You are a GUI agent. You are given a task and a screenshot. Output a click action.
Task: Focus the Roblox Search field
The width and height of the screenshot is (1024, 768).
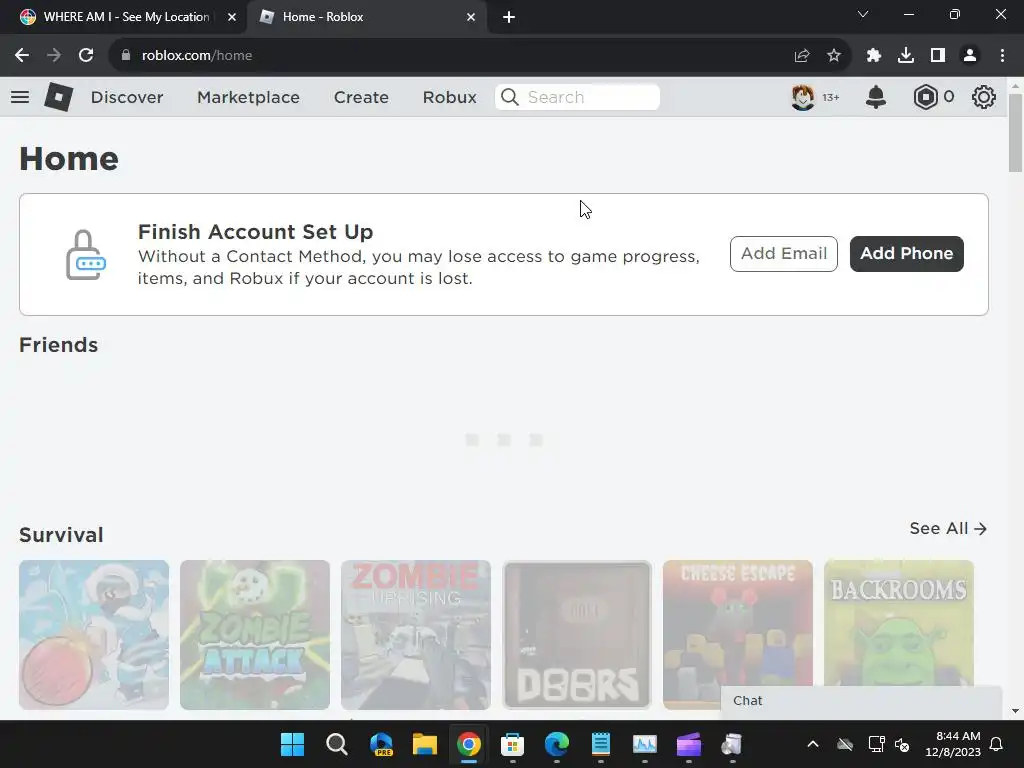click(577, 97)
